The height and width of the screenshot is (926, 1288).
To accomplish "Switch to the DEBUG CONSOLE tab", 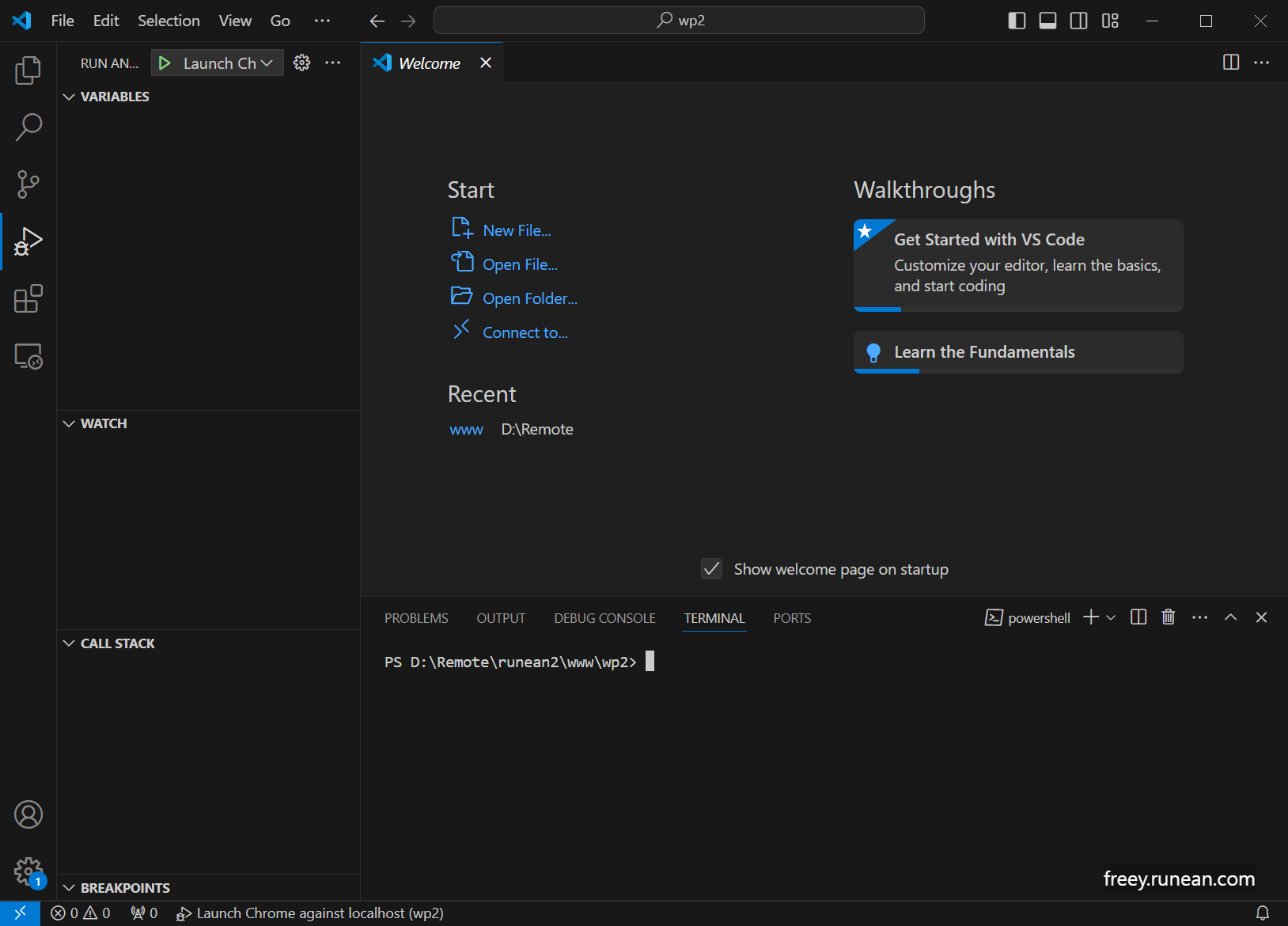I will (x=604, y=618).
